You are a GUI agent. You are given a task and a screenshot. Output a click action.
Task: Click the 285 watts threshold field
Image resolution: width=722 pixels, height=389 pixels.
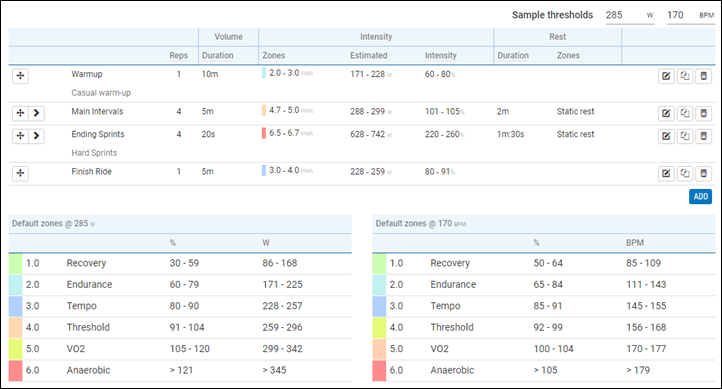629,15
